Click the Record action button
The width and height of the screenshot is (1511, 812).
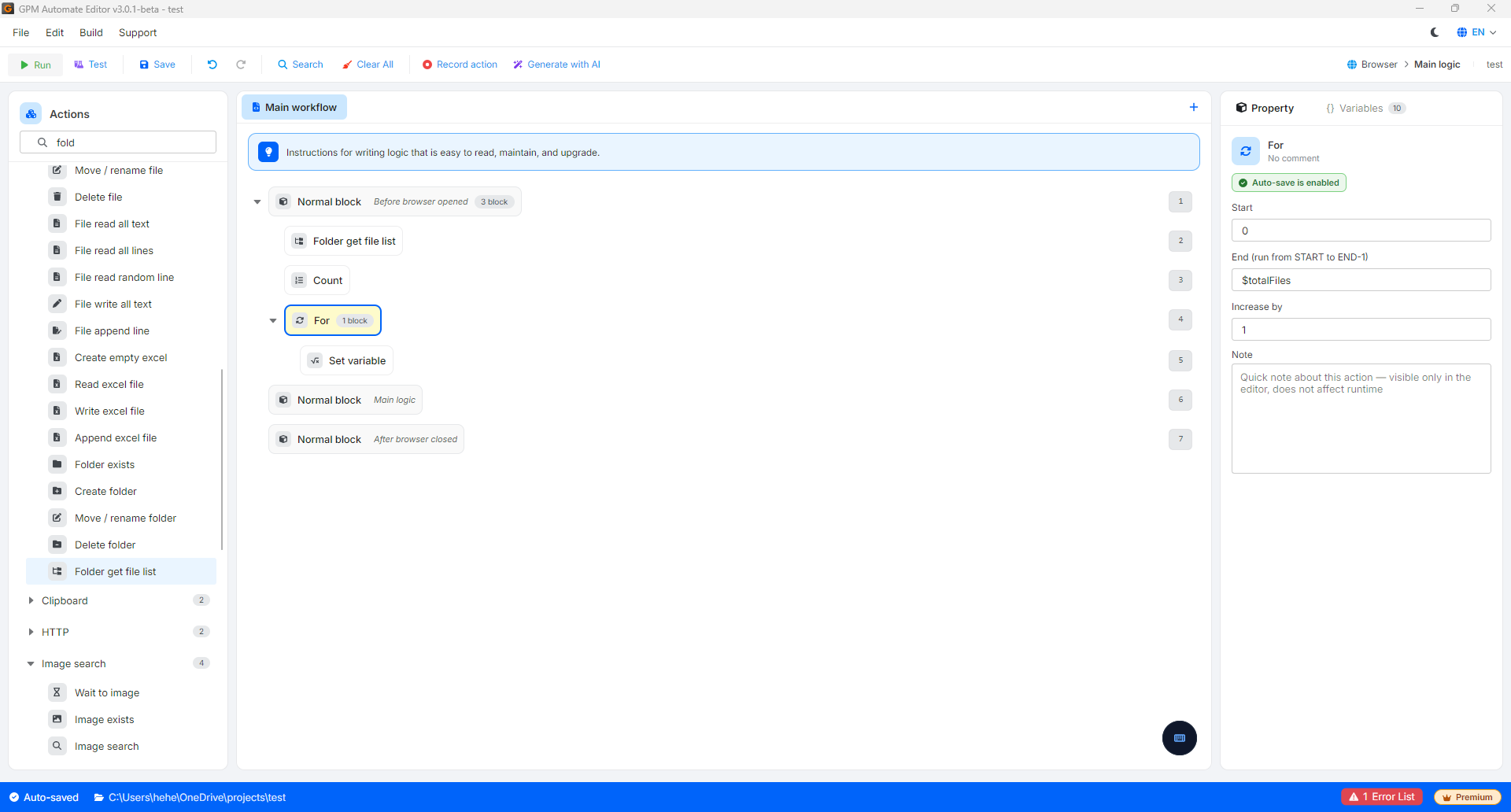(x=460, y=65)
